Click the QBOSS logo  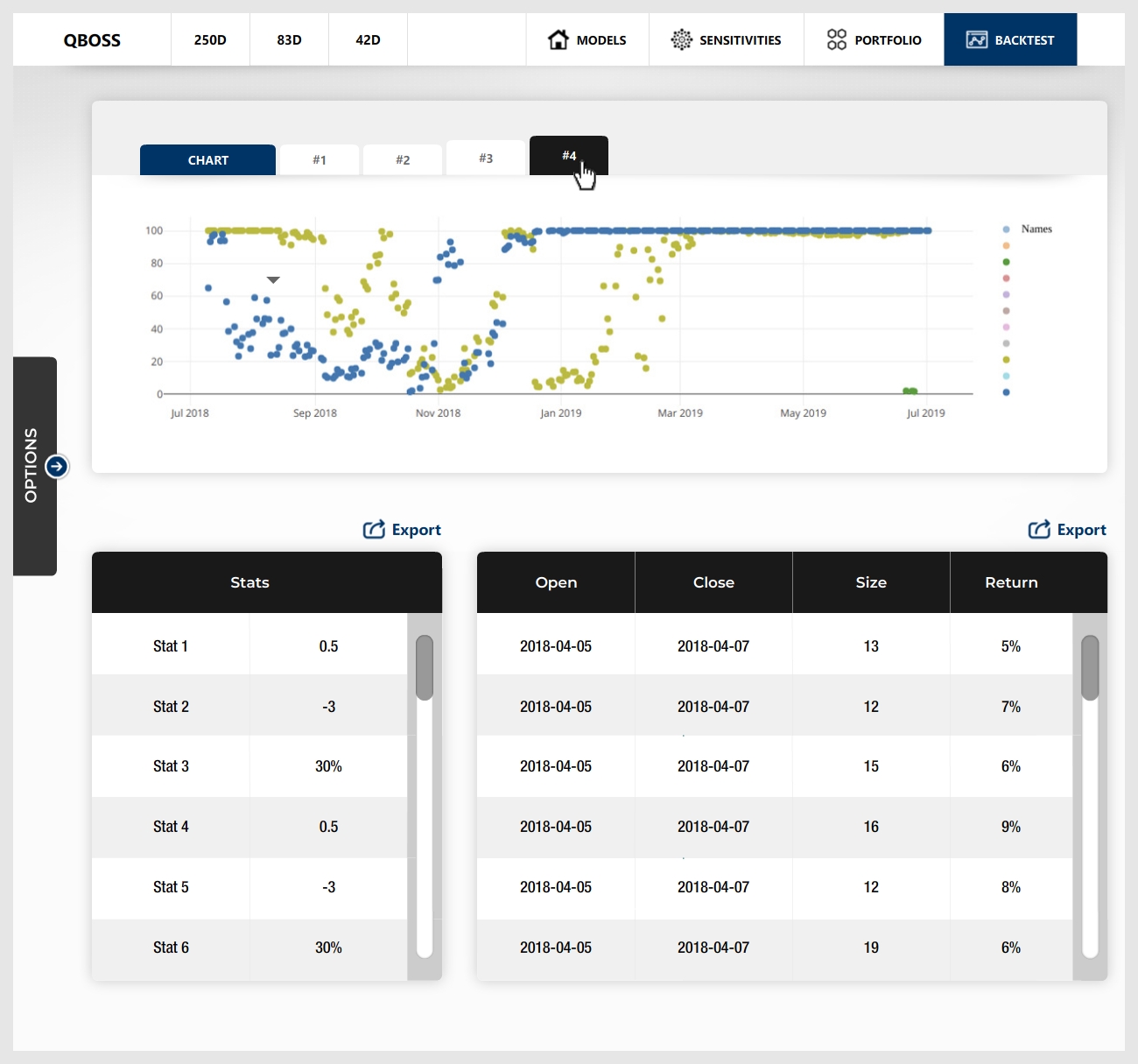click(x=92, y=39)
